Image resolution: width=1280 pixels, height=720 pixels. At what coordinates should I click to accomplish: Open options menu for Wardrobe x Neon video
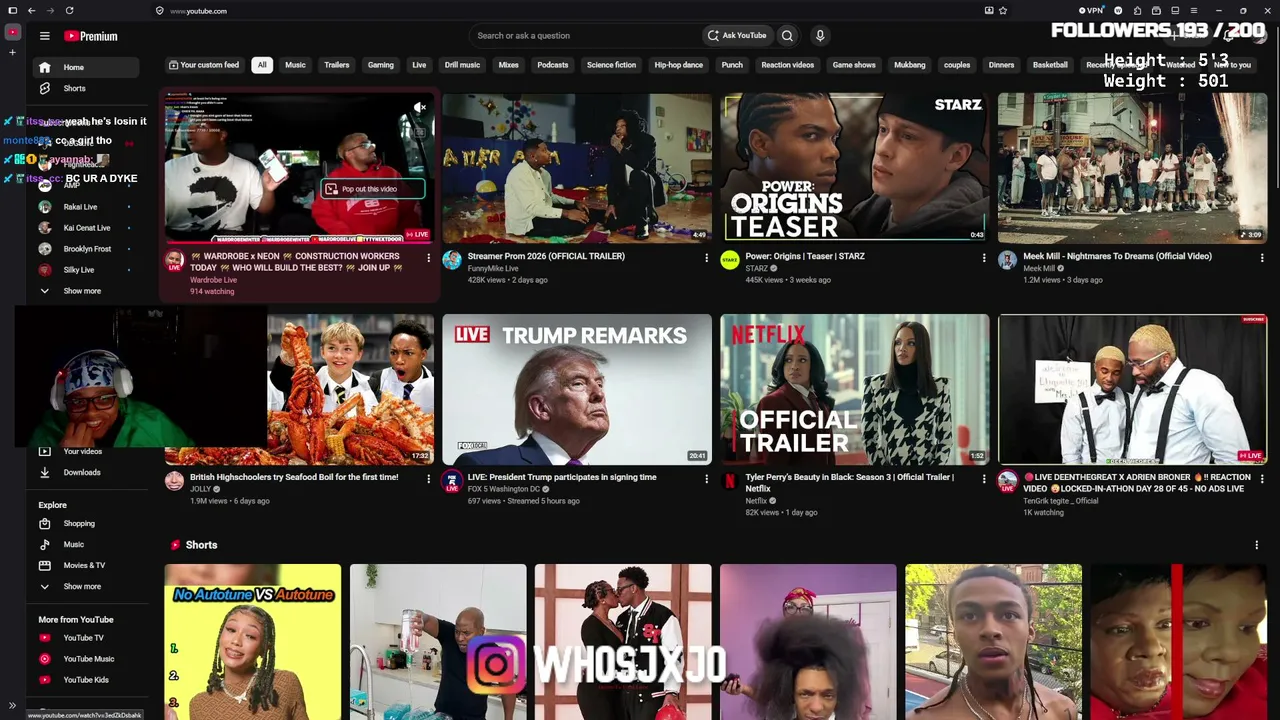pyautogui.click(x=428, y=258)
